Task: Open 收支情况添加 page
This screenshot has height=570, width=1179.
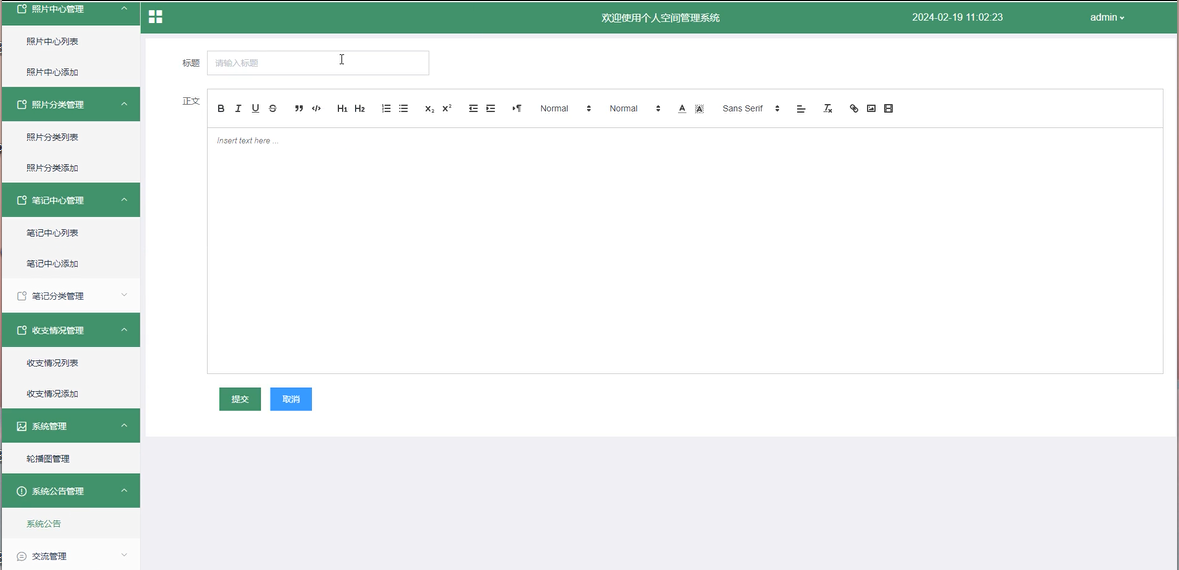Action: coord(70,393)
